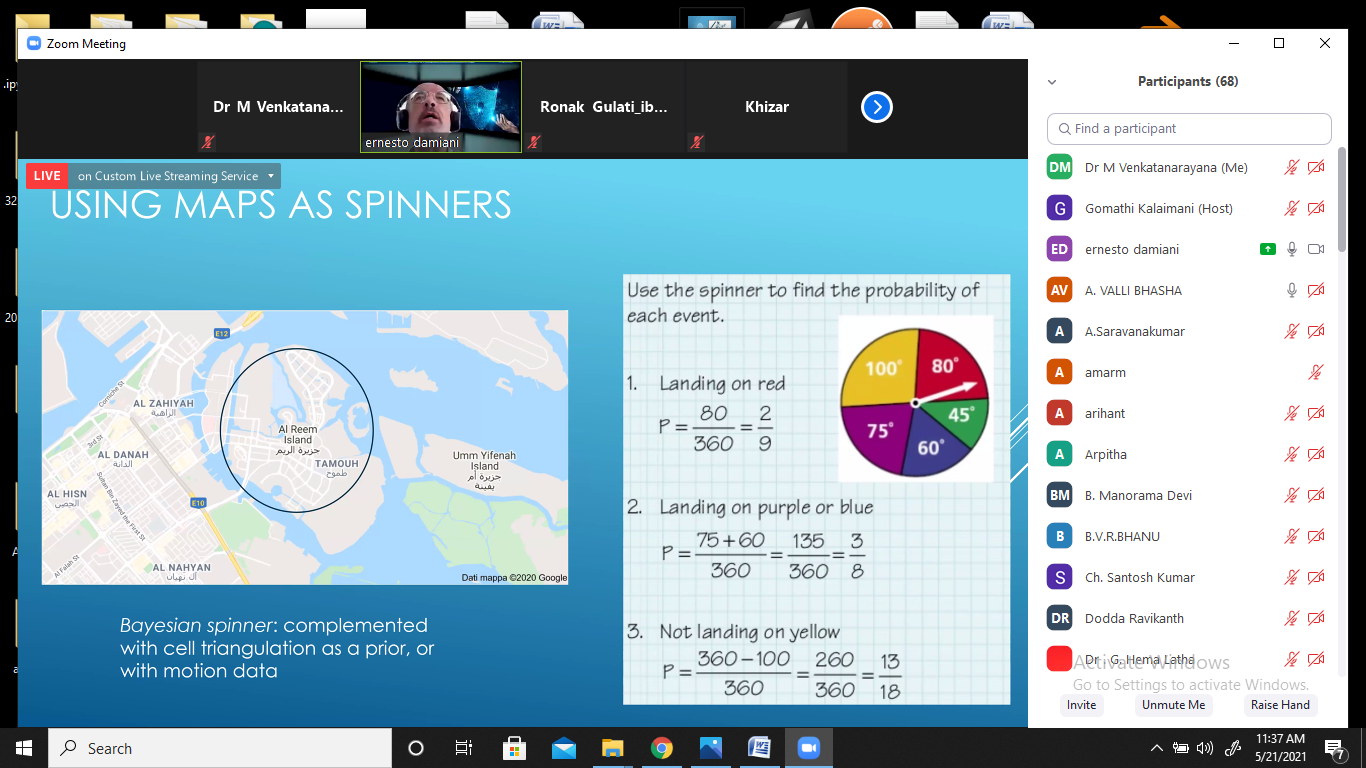This screenshot has height=768, width=1366.
Task: Click in the Find a participant search field
Action: (x=1189, y=129)
